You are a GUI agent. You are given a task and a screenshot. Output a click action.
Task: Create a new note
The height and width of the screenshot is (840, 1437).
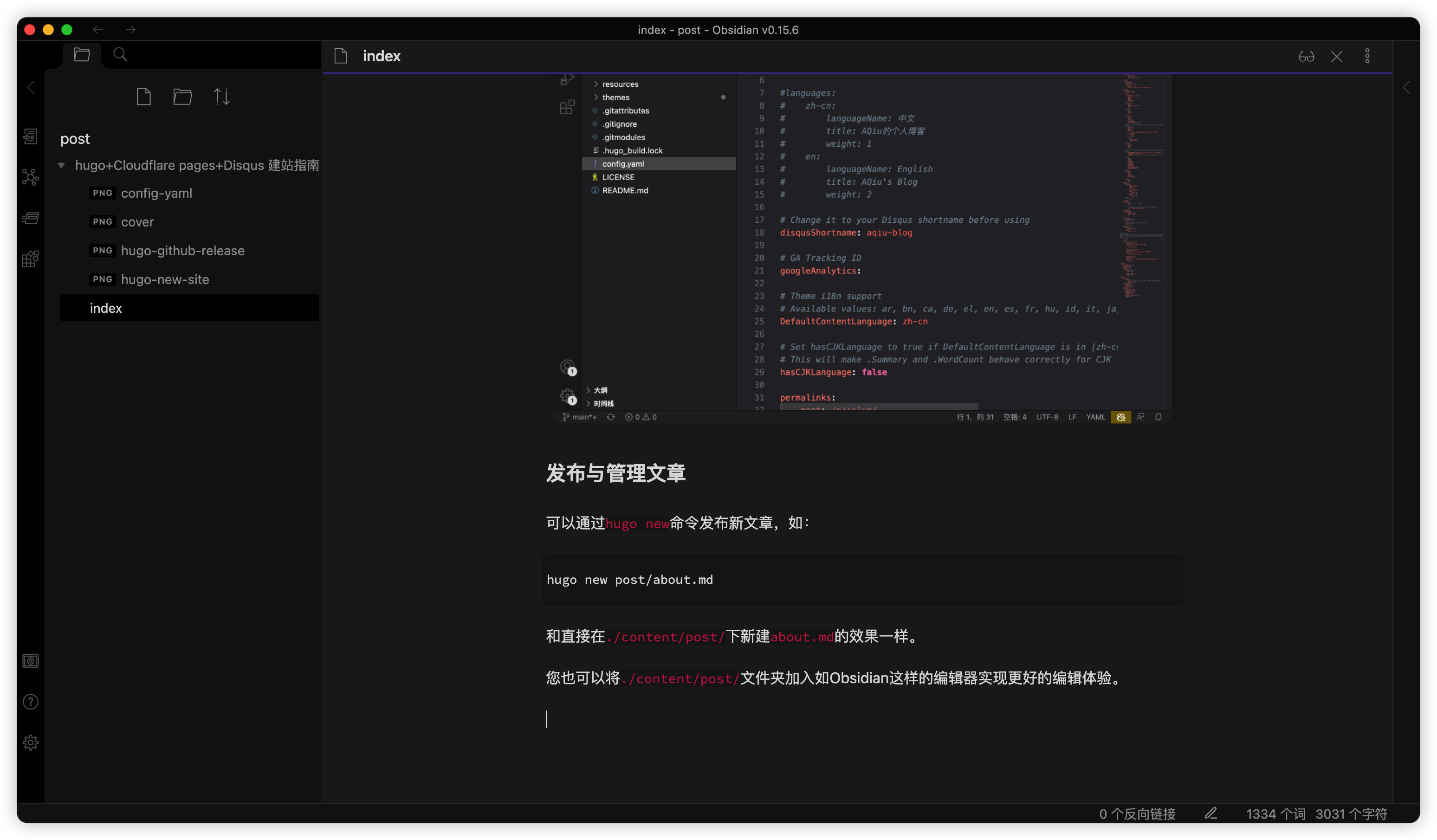point(144,97)
